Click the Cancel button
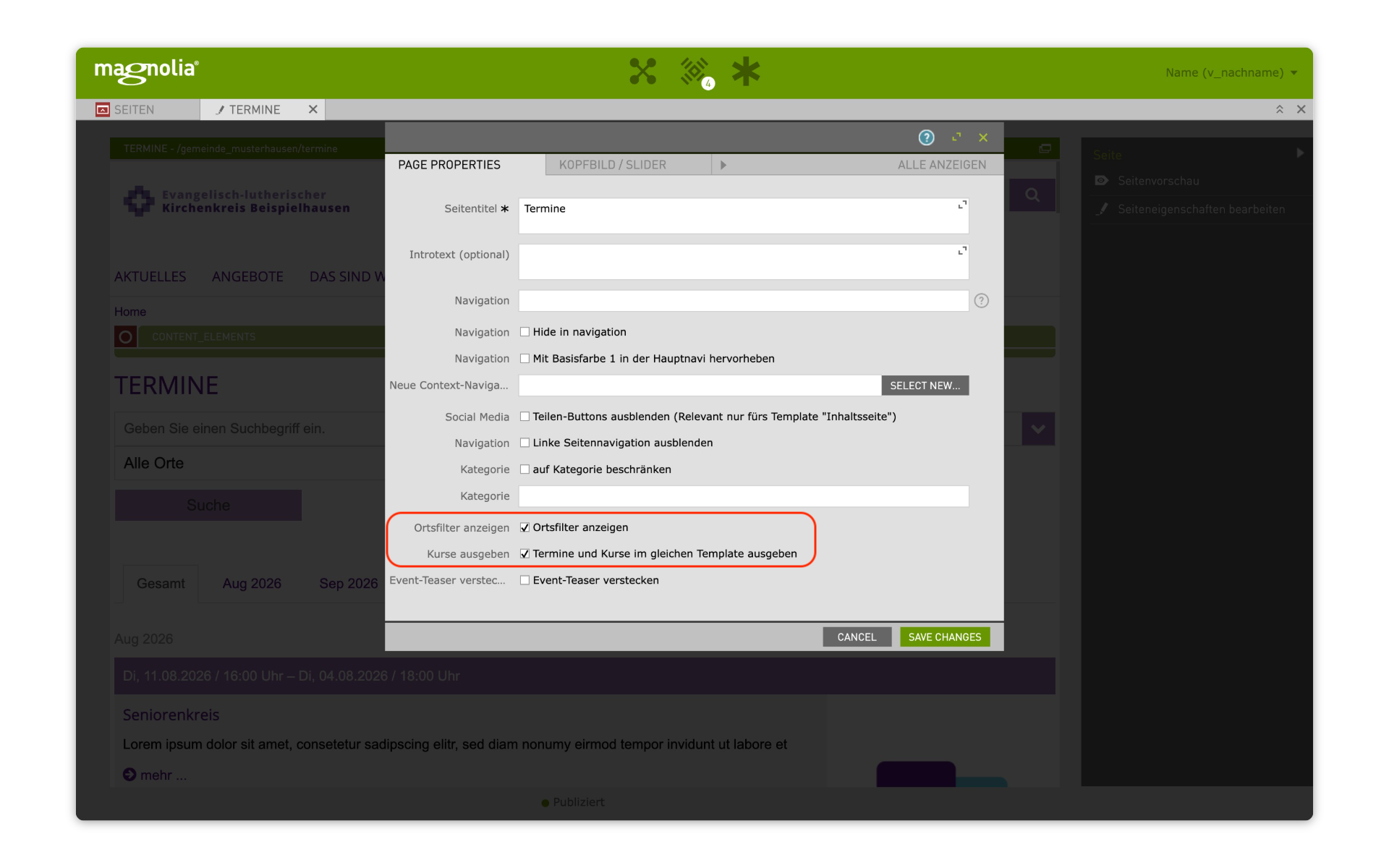The image size is (1389, 868). [x=857, y=637]
